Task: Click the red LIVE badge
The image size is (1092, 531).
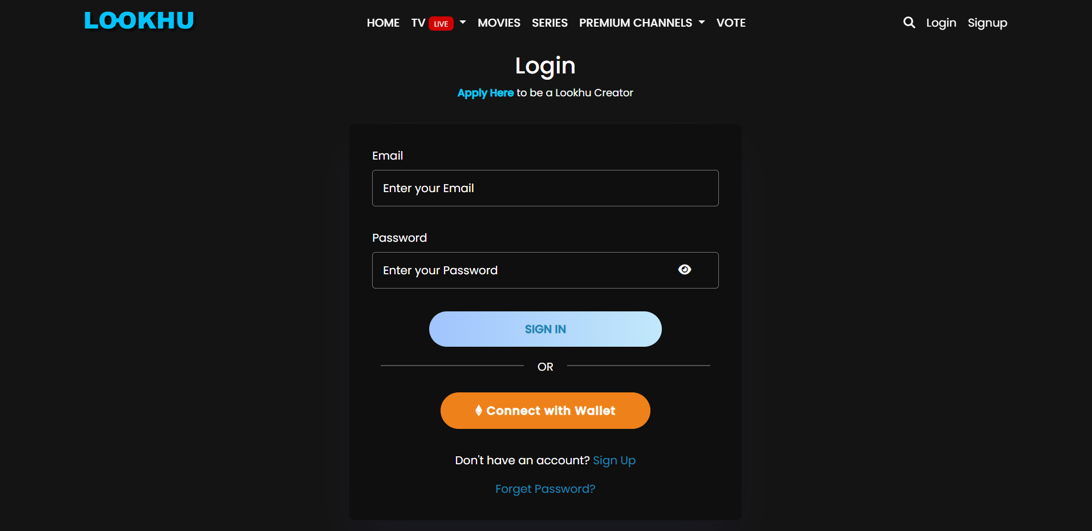Action: click(x=441, y=24)
